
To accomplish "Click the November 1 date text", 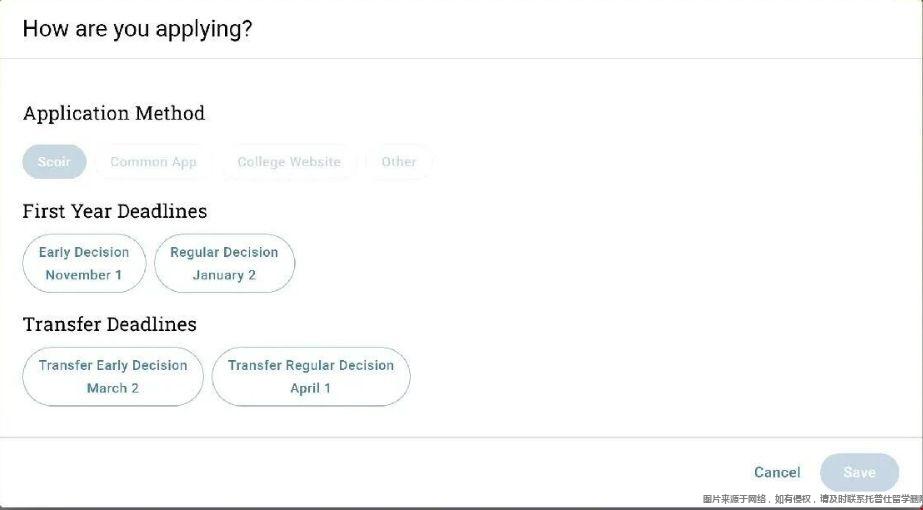I will click(x=84, y=275).
